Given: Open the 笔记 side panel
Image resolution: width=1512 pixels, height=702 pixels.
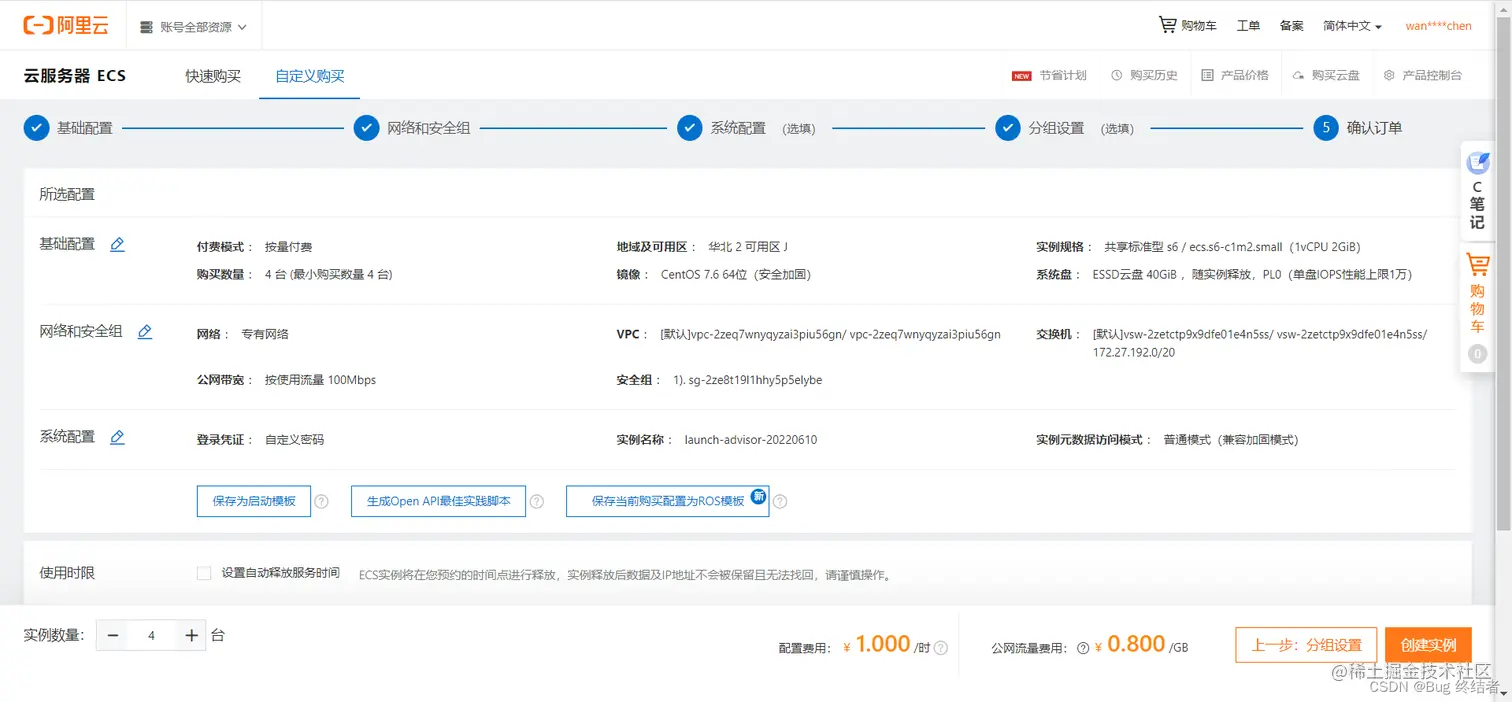Looking at the screenshot, I should (x=1477, y=192).
